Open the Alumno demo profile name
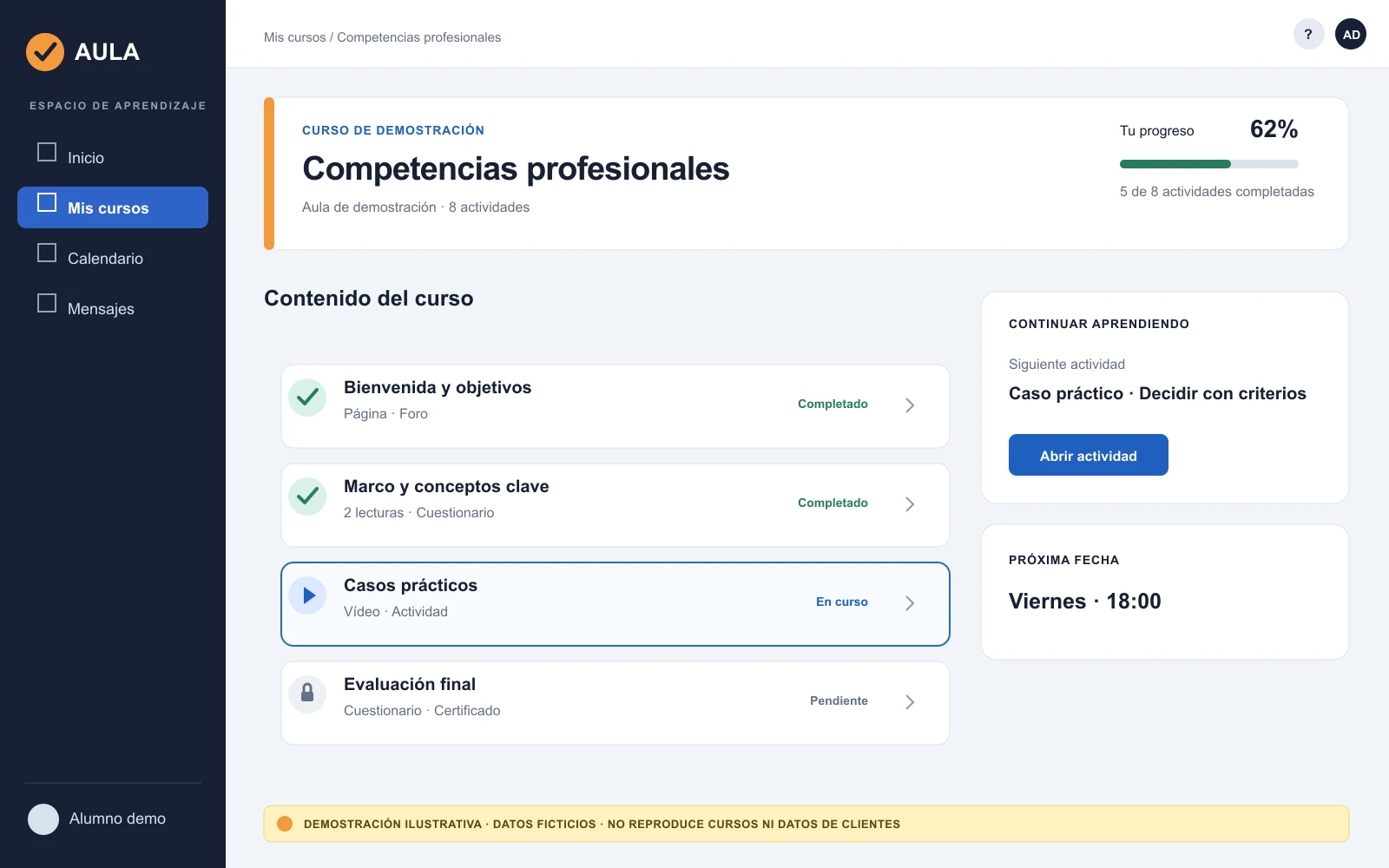Screen dimensions: 1389x868 tap(117, 819)
